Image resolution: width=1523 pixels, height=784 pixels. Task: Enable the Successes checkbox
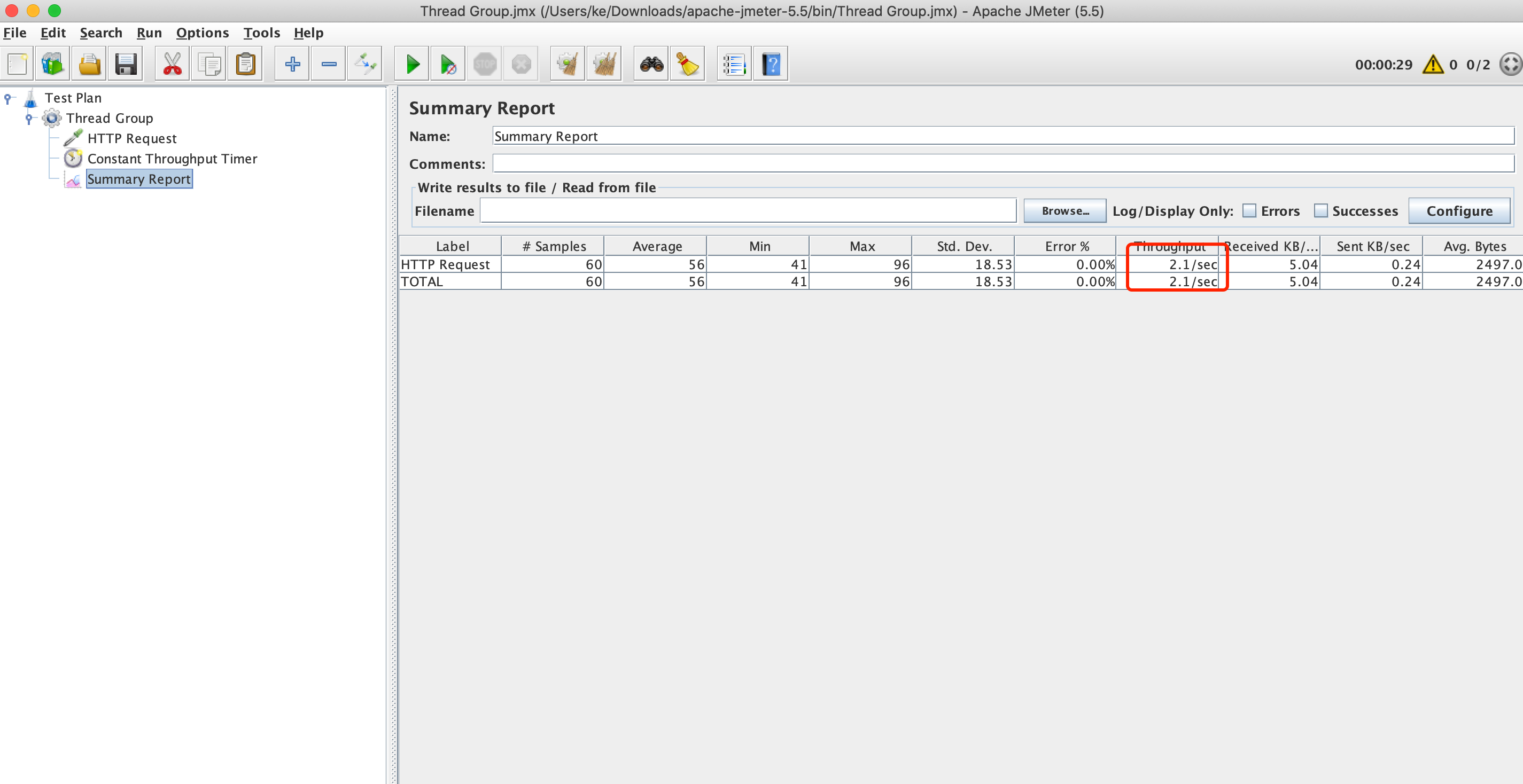click(1320, 211)
